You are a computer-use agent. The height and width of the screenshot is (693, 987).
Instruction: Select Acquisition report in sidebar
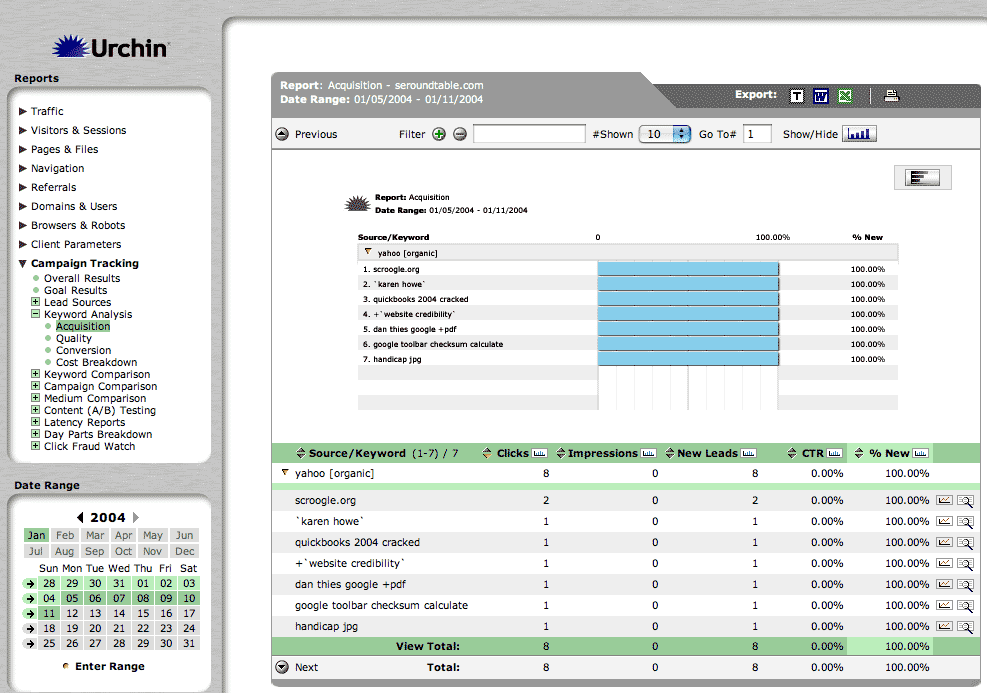(x=82, y=326)
